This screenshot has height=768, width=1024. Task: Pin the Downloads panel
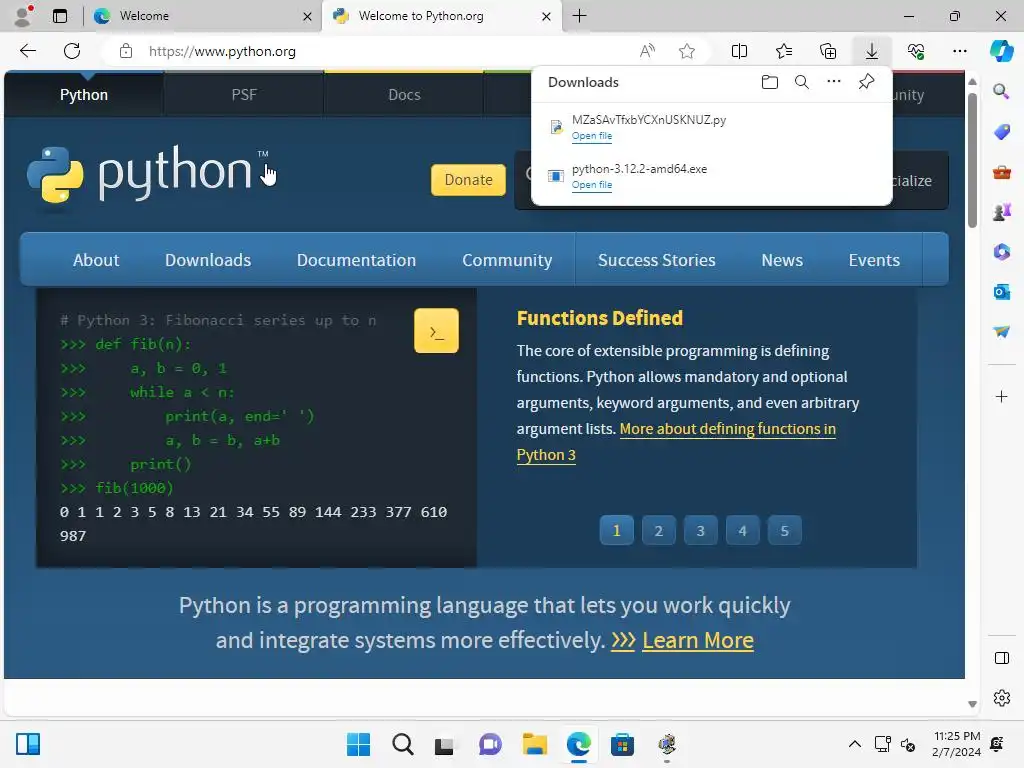point(867,82)
